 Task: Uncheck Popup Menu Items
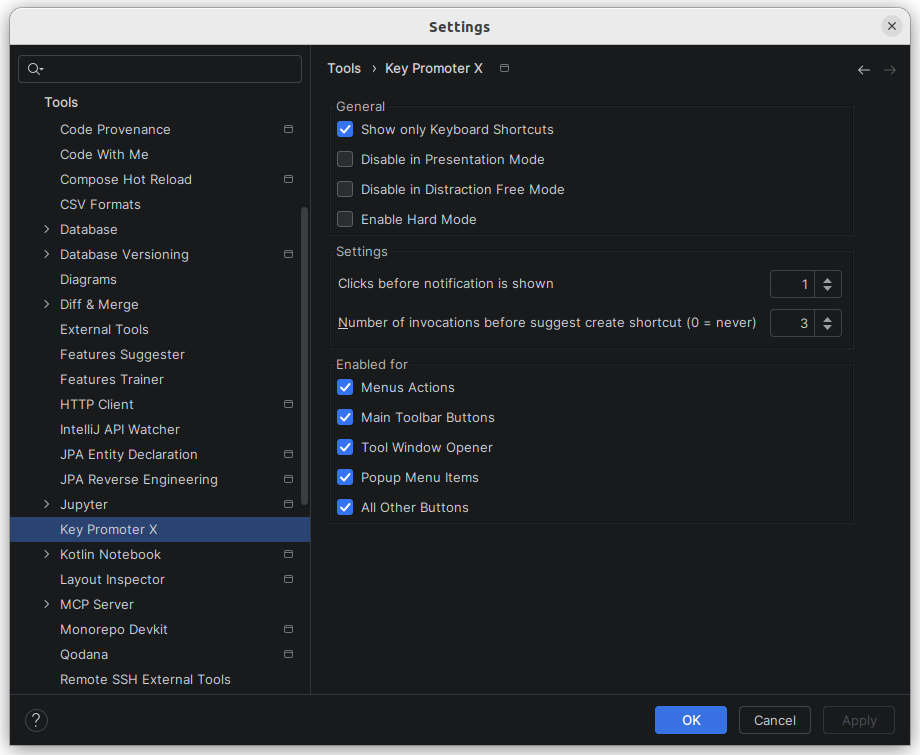click(x=345, y=477)
